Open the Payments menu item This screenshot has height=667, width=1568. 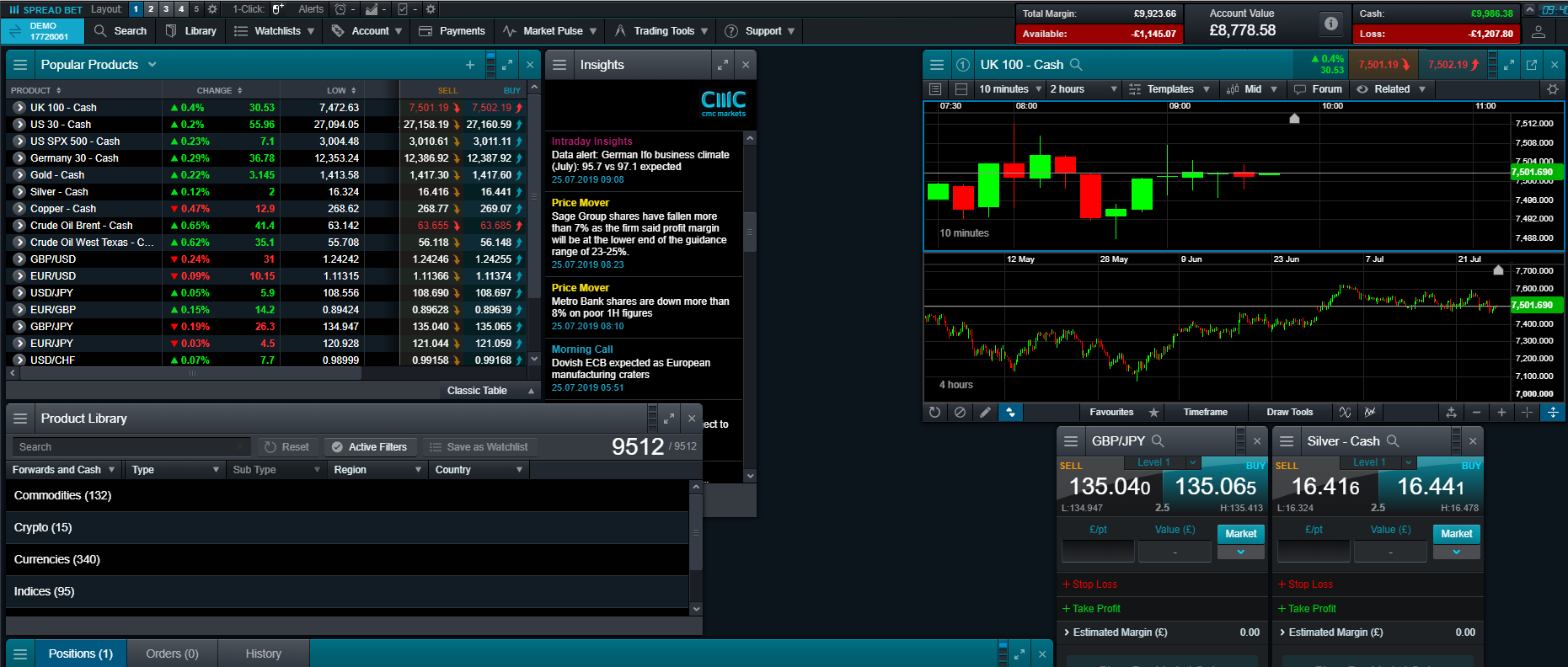(452, 31)
